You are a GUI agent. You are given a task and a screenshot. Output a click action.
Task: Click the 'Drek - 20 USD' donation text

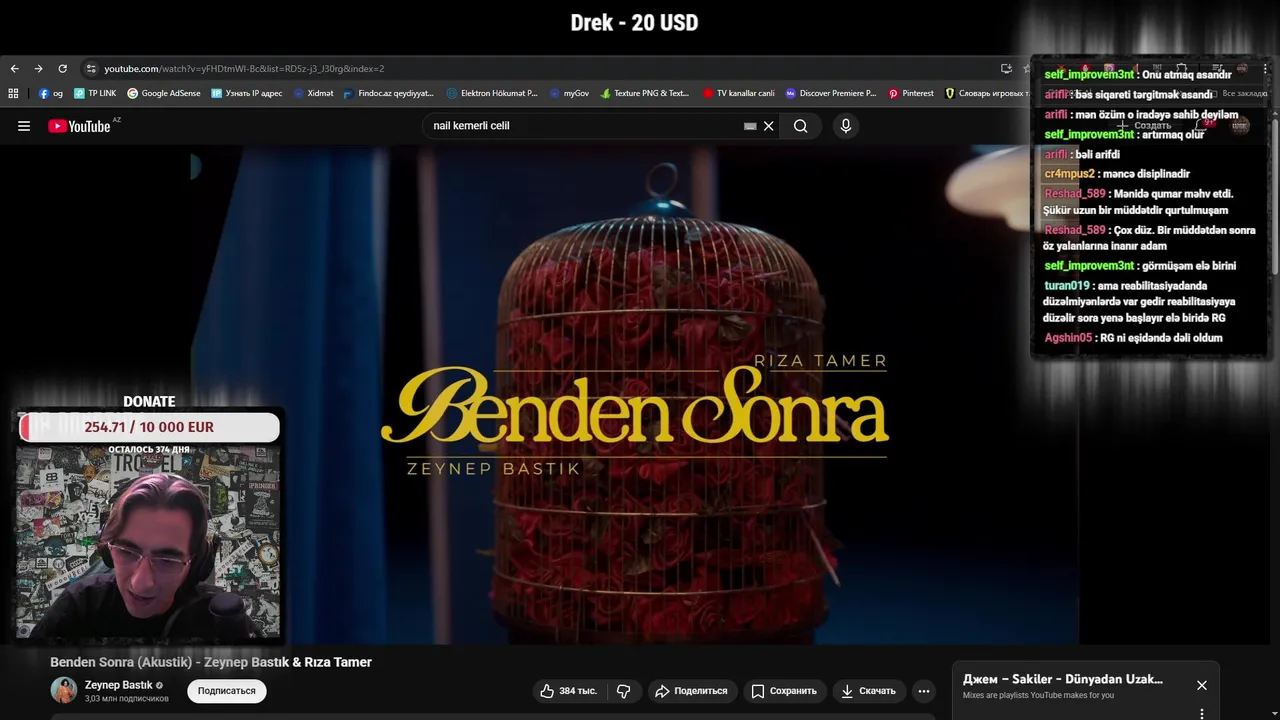click(634, 22)
